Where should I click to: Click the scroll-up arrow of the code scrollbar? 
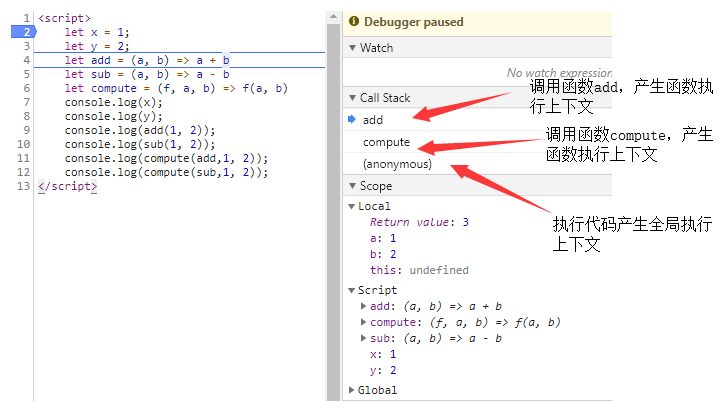pyautogui.click(x=333, y=17)
